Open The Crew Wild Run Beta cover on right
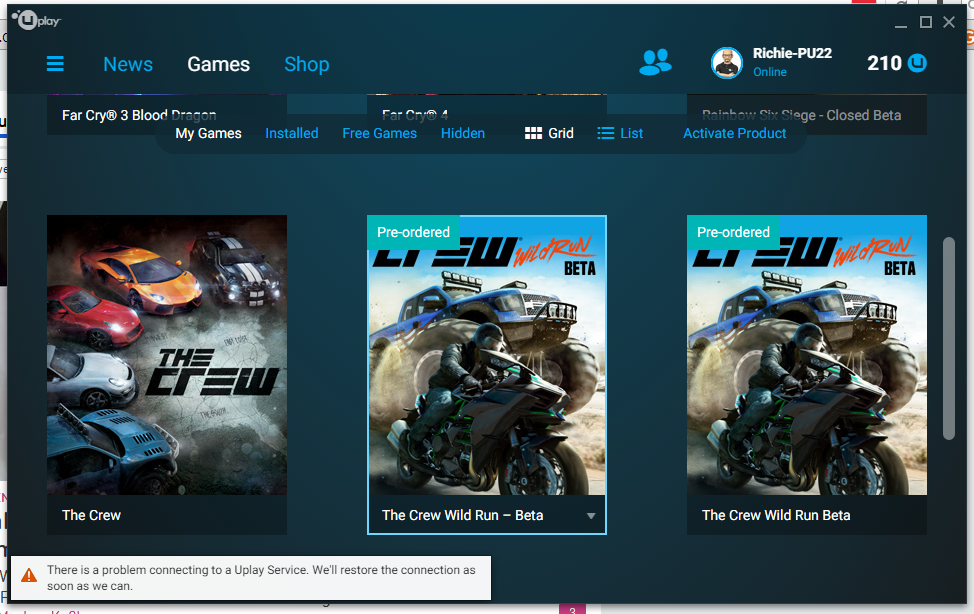Screen dimensions: 974x614 [x=807, y=355]
